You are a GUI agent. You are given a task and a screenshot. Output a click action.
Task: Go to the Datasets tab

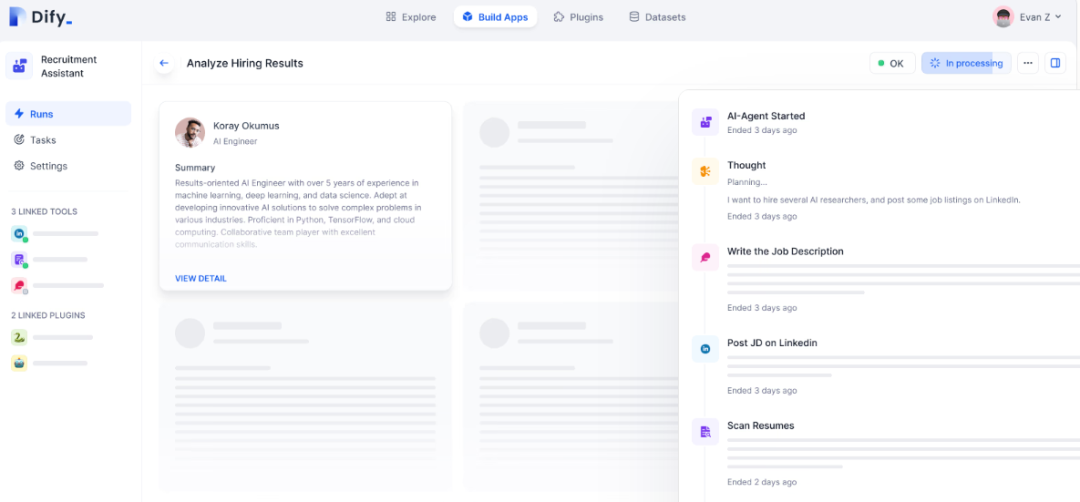[x=657, y=17]
